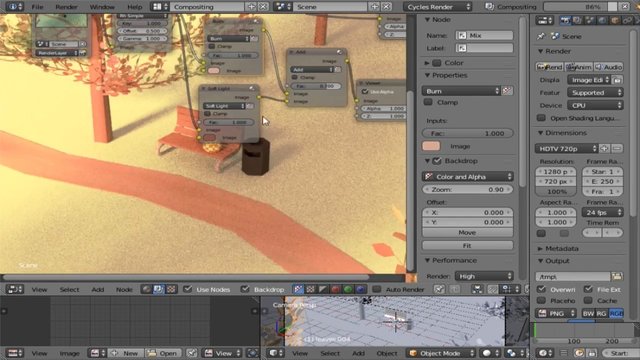The image size is (640, 360).
Task: Click the pin icon next to Scene
Action: pos(541,36)
